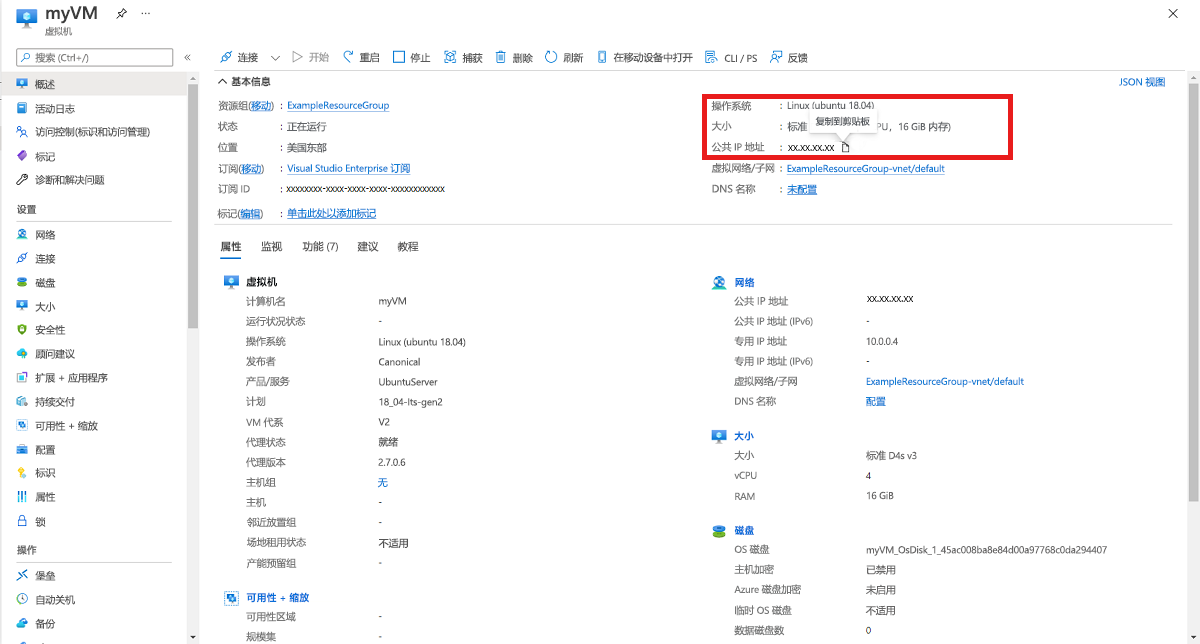Delete the VM via 删除 toolbar button
1200x644 pixels.
tap(514, 58)
